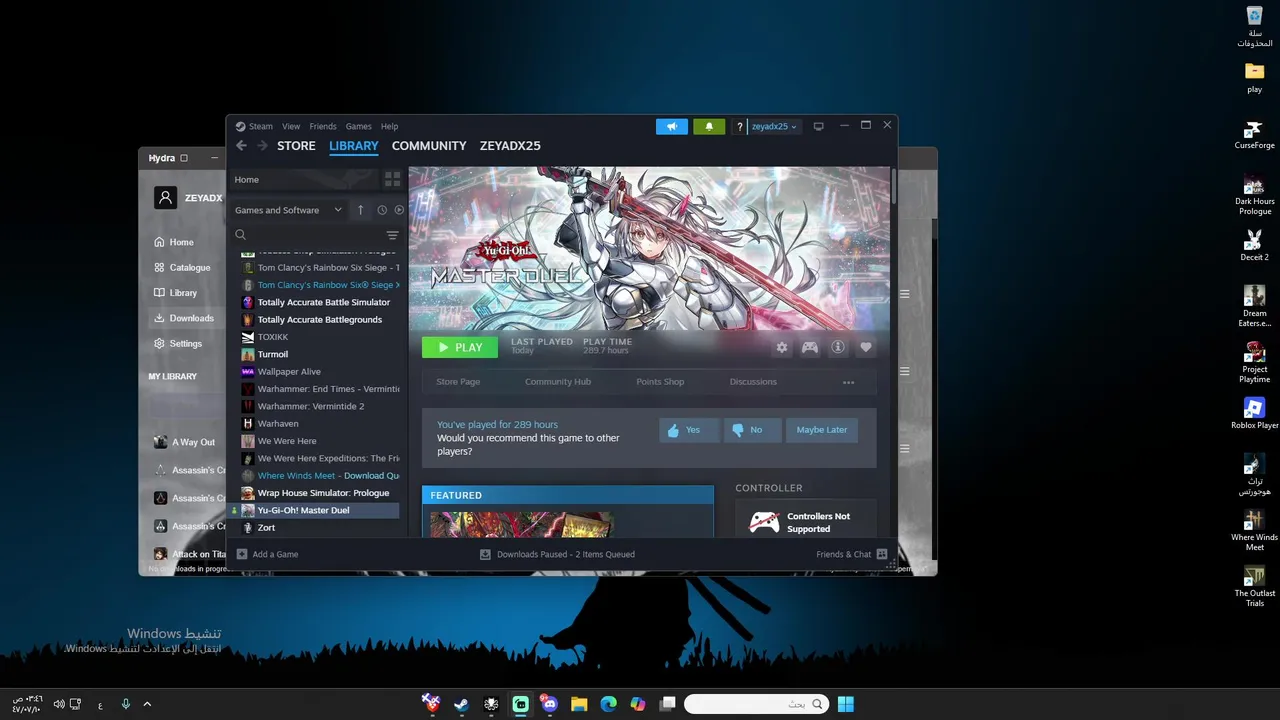Recommend game with Yes thumbs up

[688, 430]
